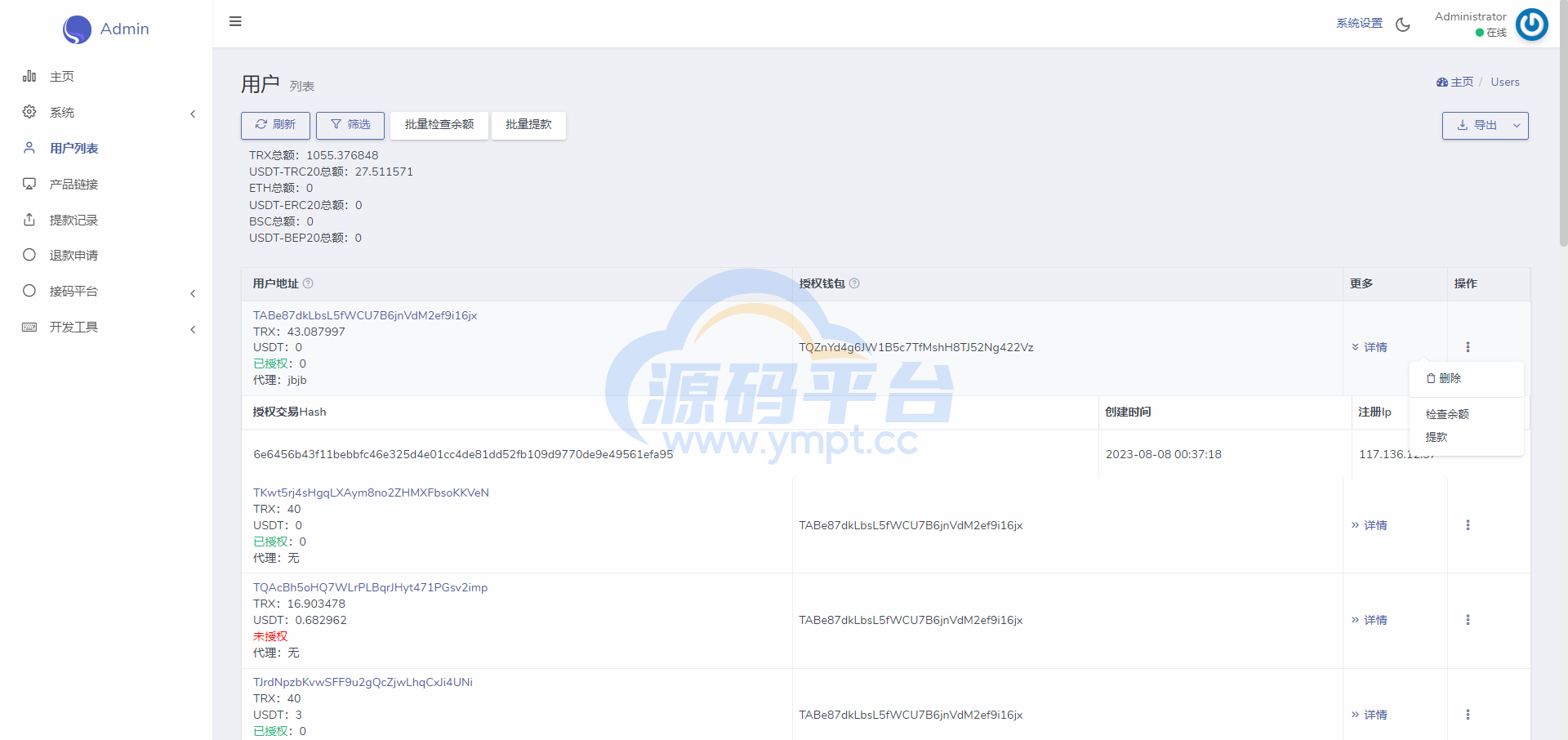Open user address TABe87dkLbsL5fWCU7B6jnVdM2ef9i16jx link

pos(365,315)
